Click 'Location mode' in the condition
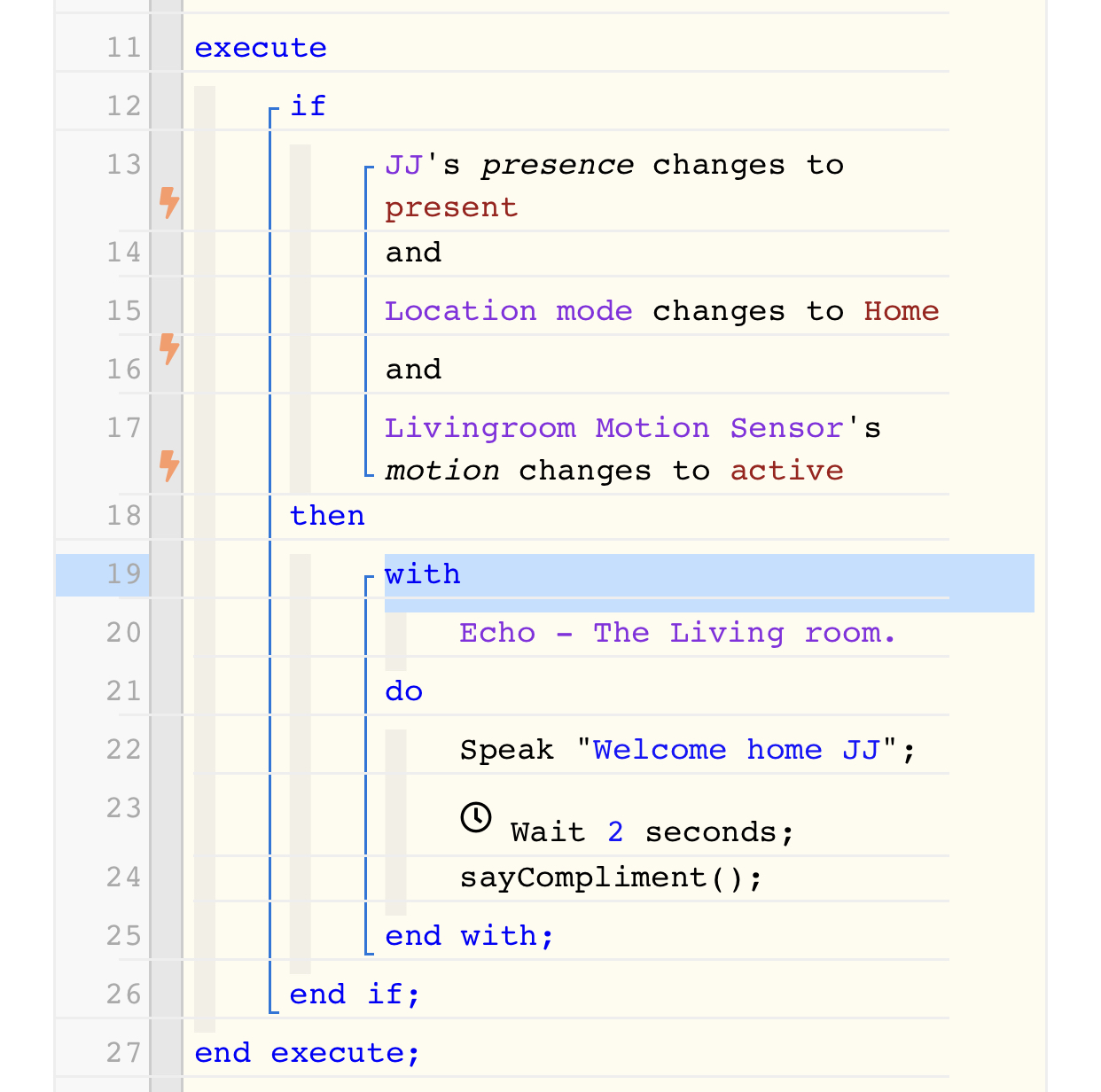 point(509,311)
